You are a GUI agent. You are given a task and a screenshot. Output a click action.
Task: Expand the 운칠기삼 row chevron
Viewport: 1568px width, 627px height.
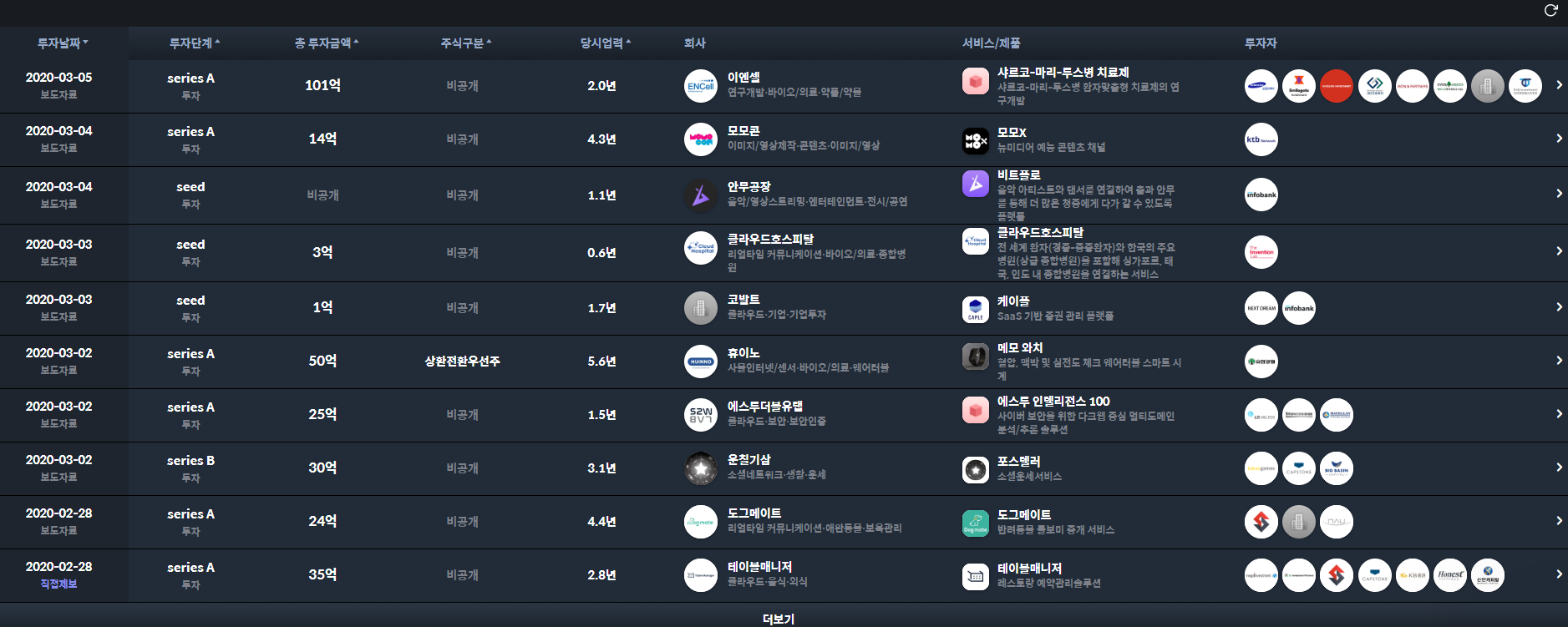click(1559, 468)
